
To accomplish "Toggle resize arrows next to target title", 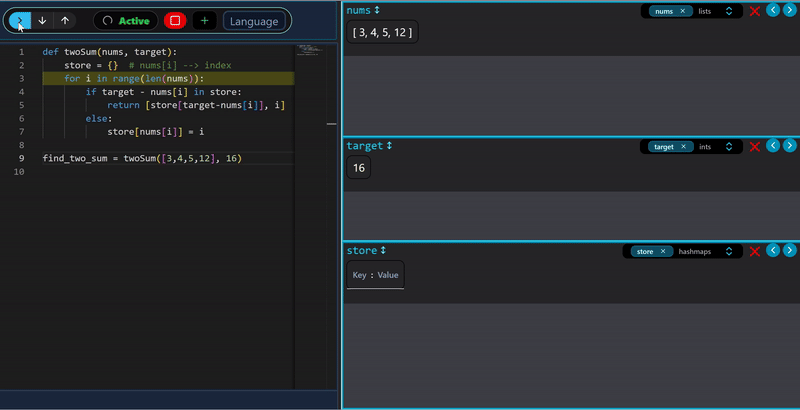I will (x=389, y=146).
